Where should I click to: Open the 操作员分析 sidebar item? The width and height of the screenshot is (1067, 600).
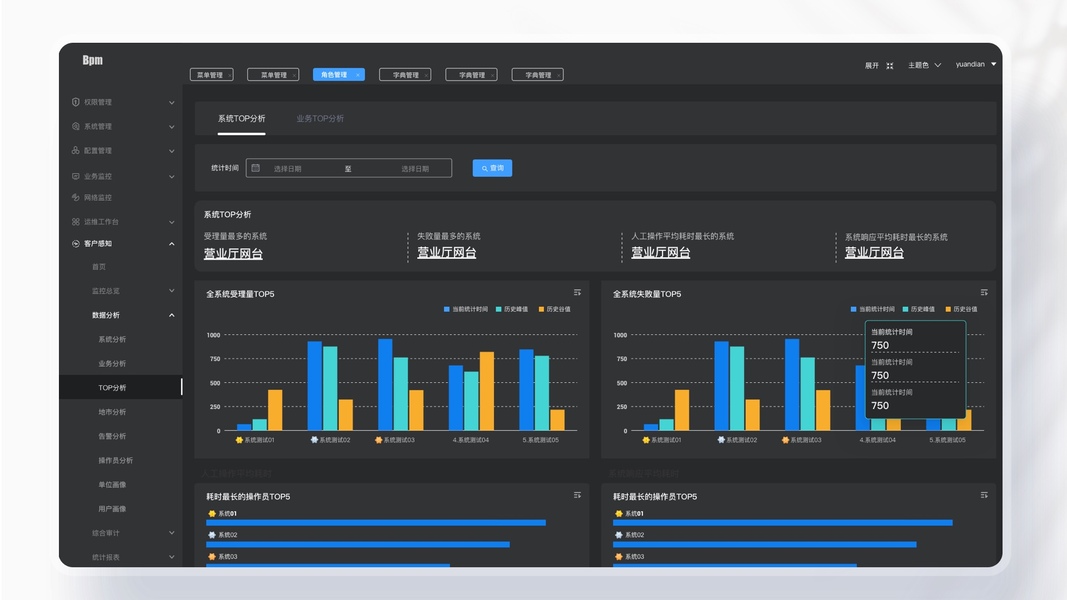tap(116, 461)
